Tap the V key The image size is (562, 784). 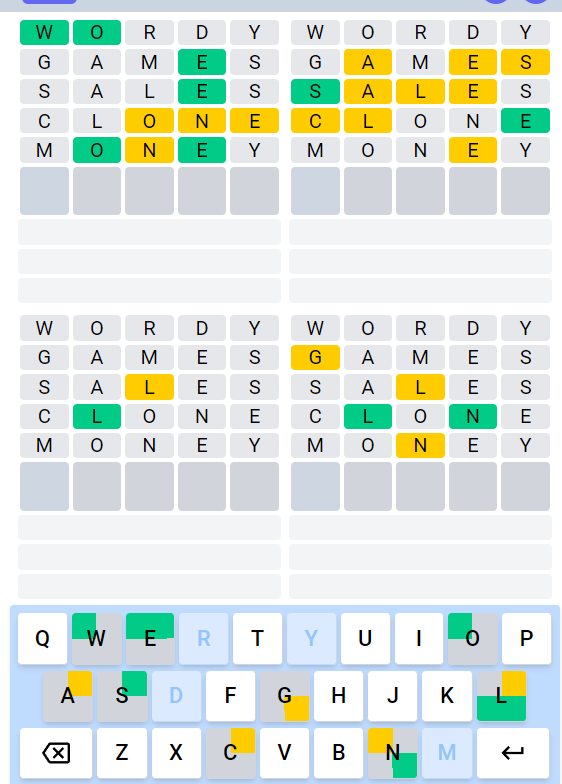284,753
